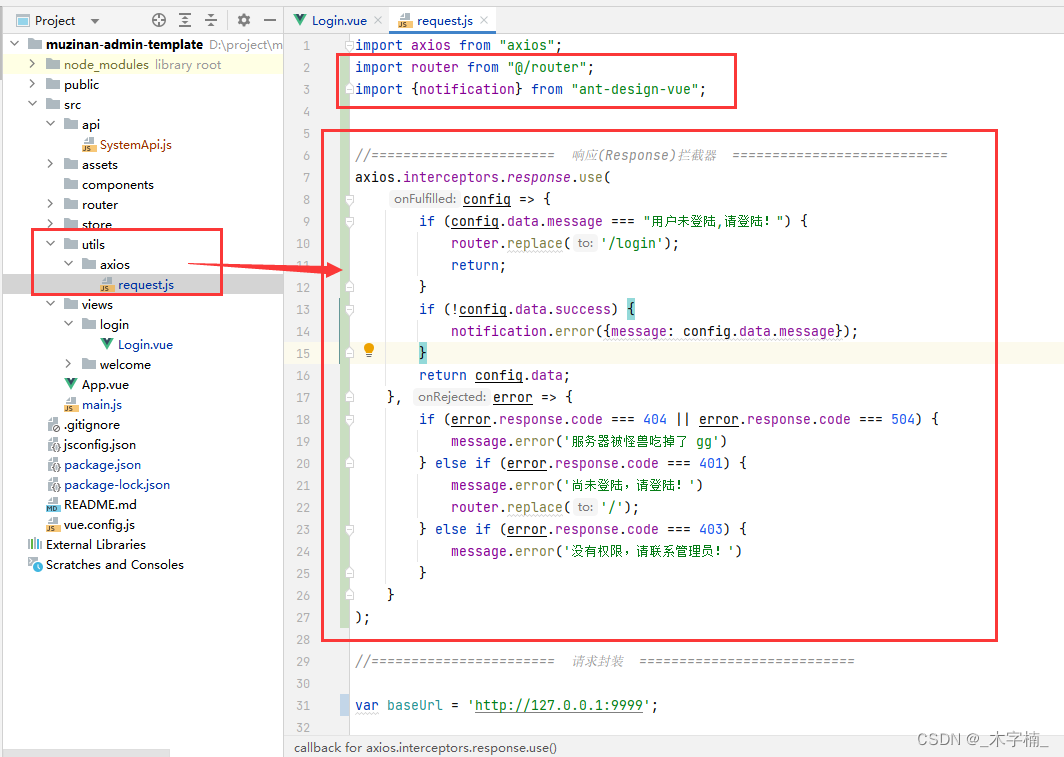Screen dimensions: 1064x757
Task: Click 'notification' import identifier on line 3
Action: click(467, 89)
